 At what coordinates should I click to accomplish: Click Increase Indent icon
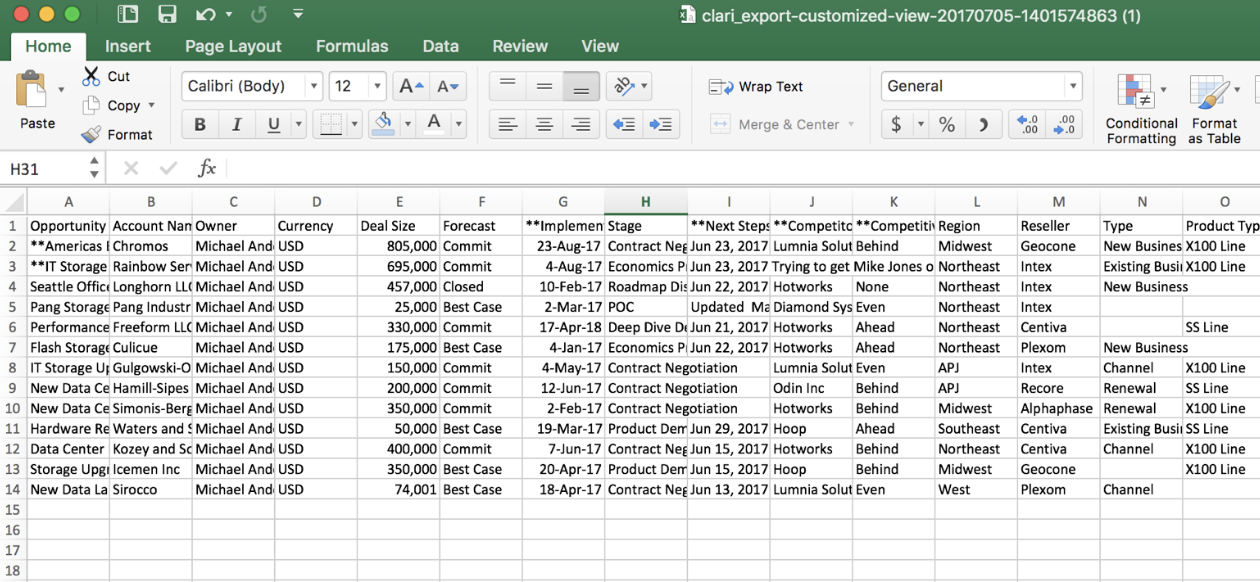[x=661, y=125]
